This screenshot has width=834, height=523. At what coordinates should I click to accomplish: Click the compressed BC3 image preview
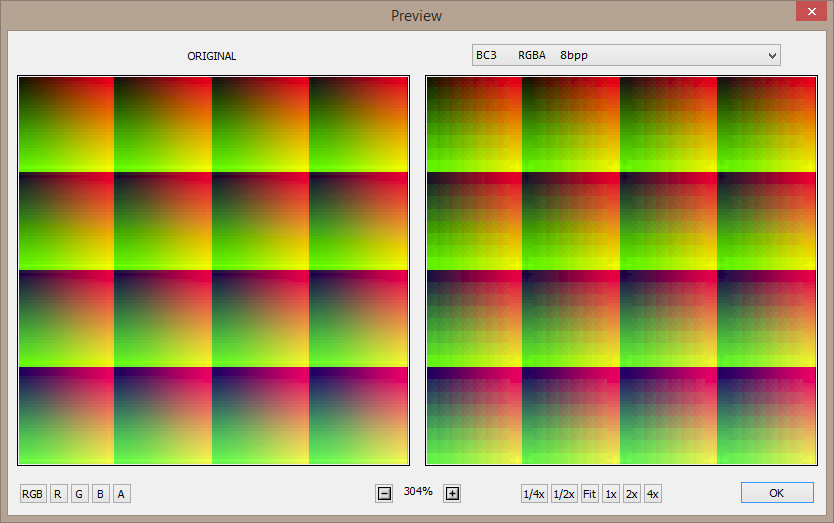tap(621, 270)
